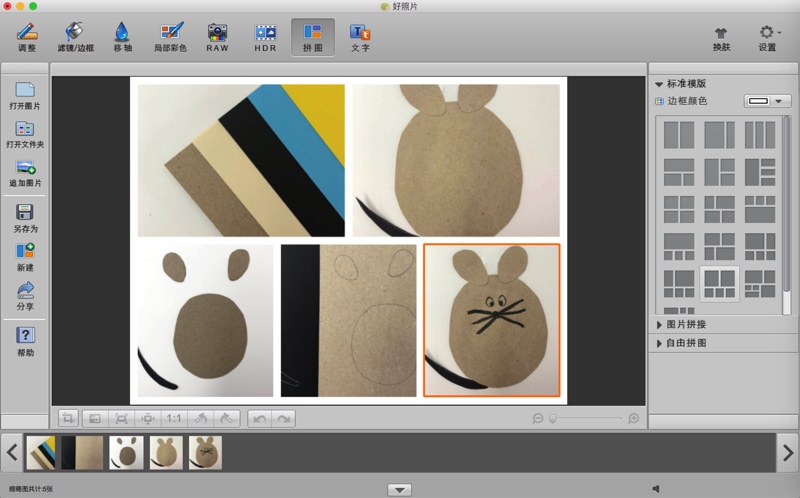
Task: Click the zoom out magnifier
Action: 537,418
